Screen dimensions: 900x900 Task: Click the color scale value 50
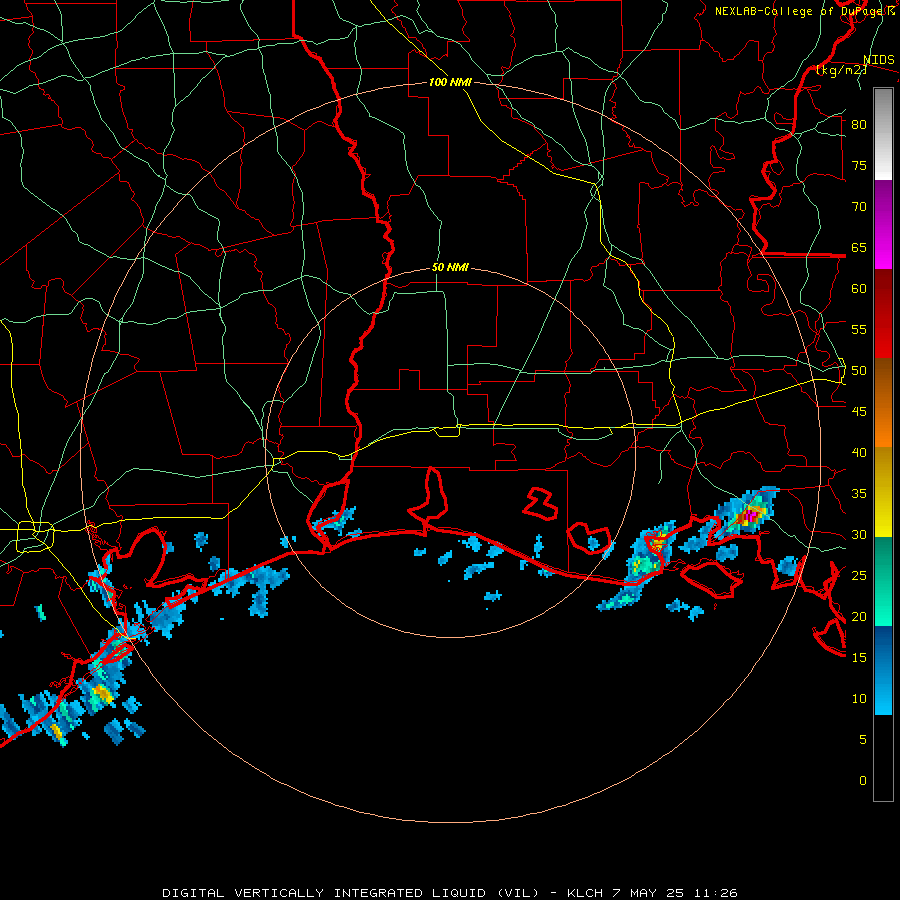pos(859,371)
